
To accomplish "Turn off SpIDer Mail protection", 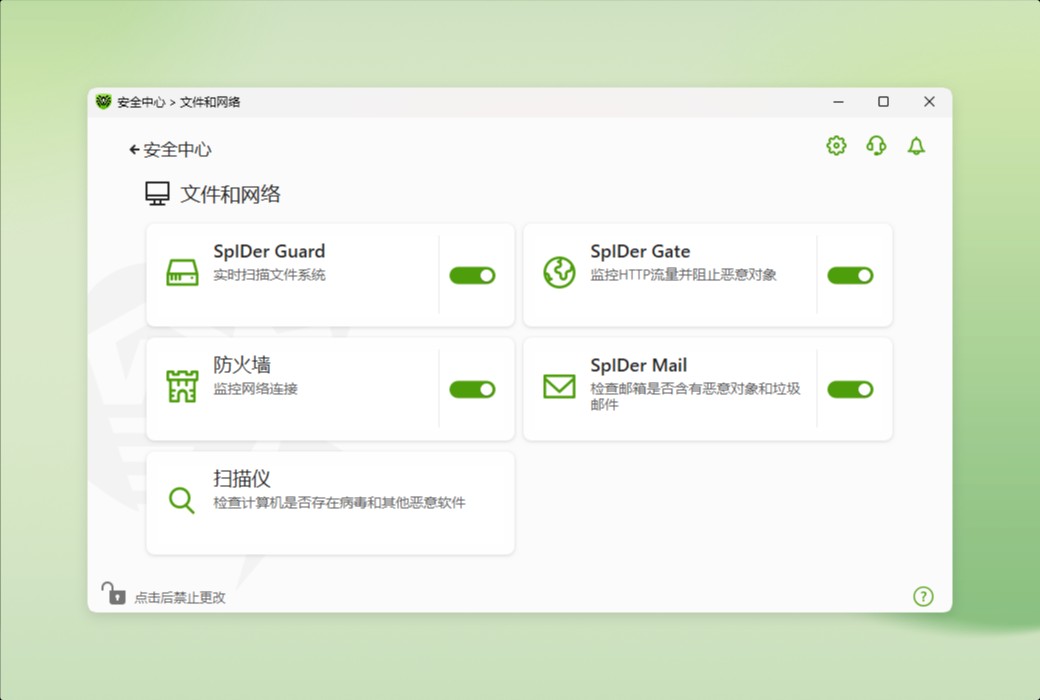I will [x=850, y=389].
